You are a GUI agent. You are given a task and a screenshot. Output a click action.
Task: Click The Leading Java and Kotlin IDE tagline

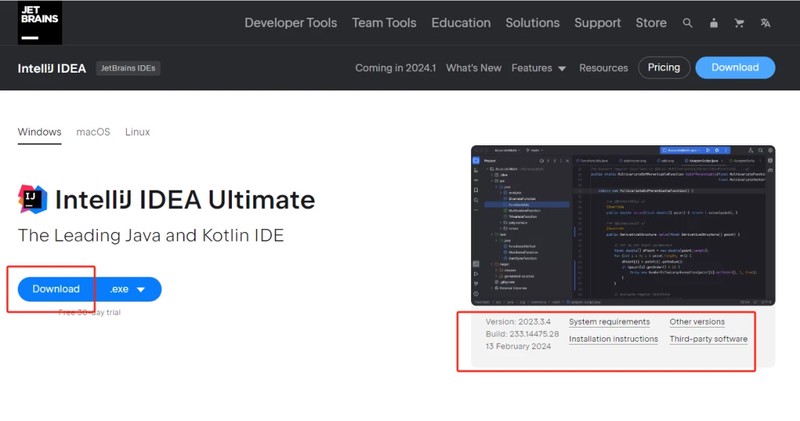(x=151, y=235)
